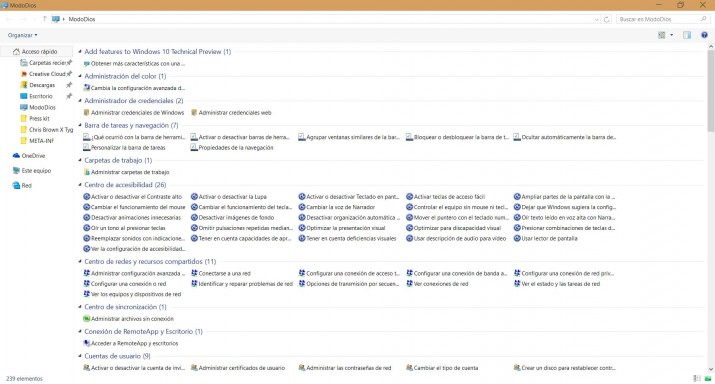Open META-INF folder in sidebar
This screenshot has width=715, height=384.
[x=37, y=141]
